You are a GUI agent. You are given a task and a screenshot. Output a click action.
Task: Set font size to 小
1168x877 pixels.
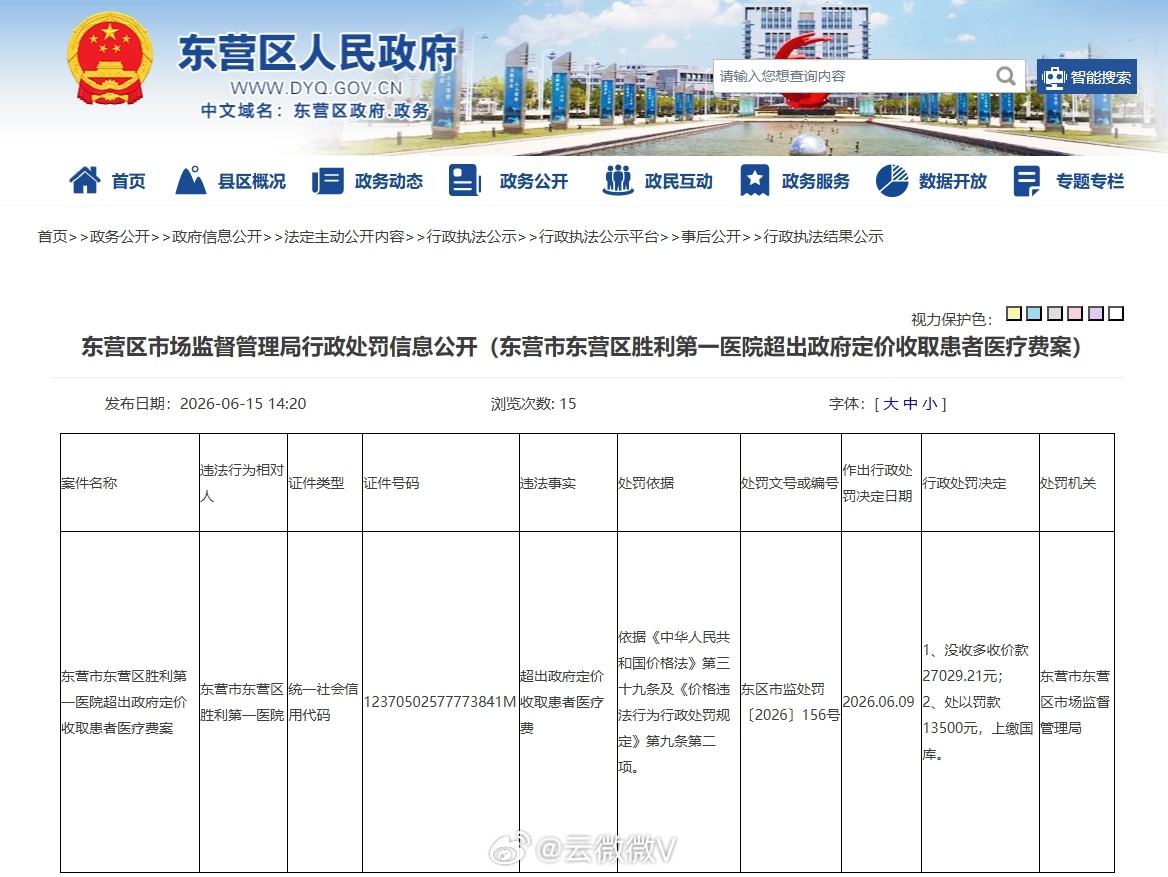930,404
